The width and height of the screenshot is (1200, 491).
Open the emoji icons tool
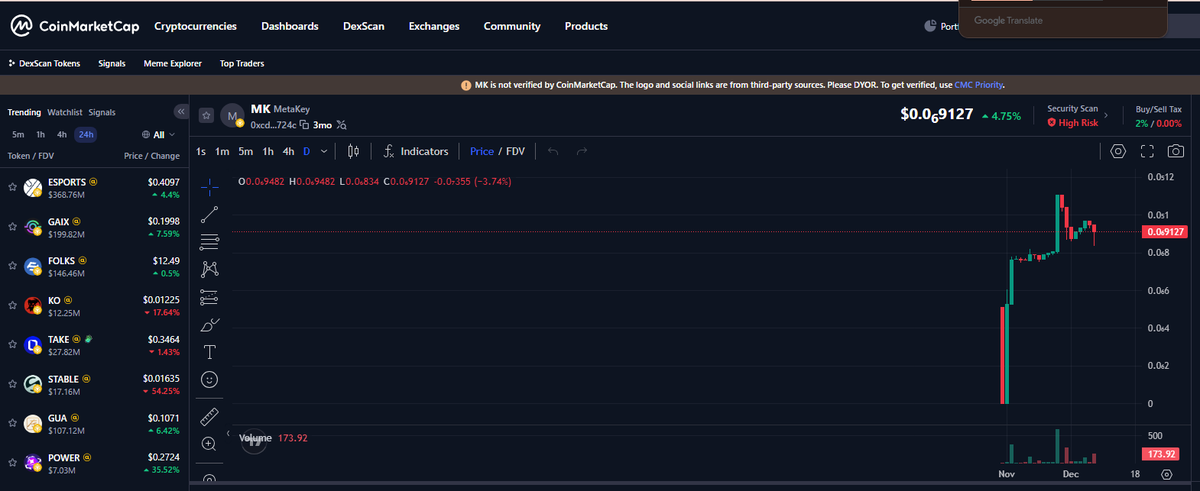210,380
